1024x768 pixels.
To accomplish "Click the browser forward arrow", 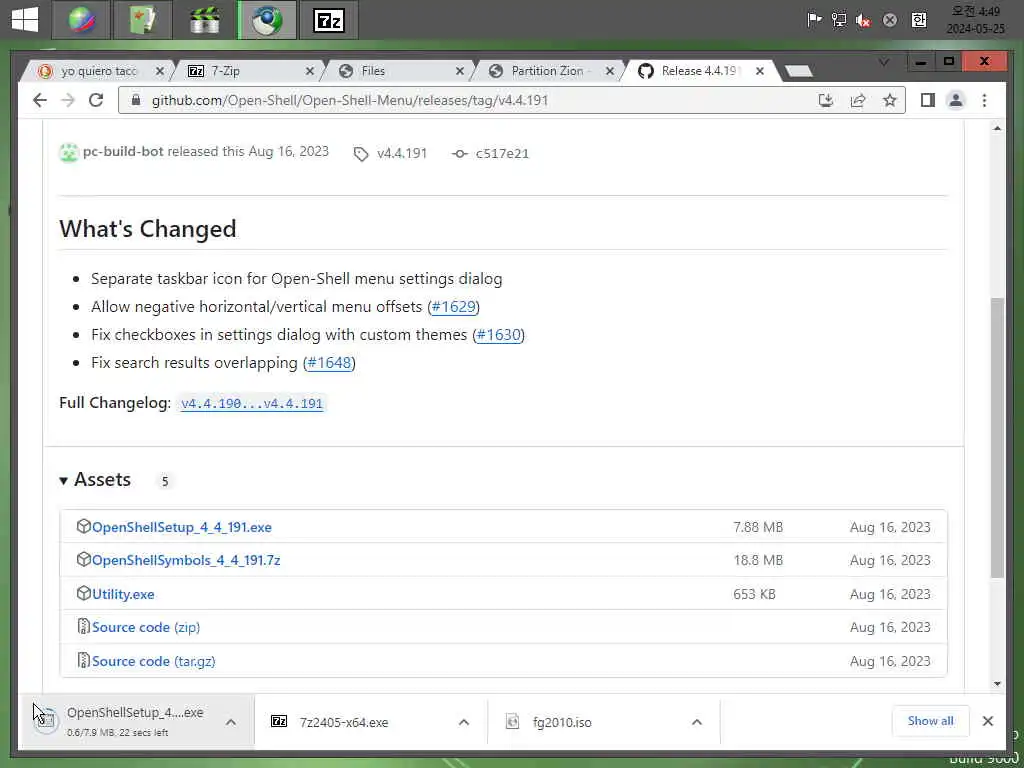I will (x=68, y=100).
